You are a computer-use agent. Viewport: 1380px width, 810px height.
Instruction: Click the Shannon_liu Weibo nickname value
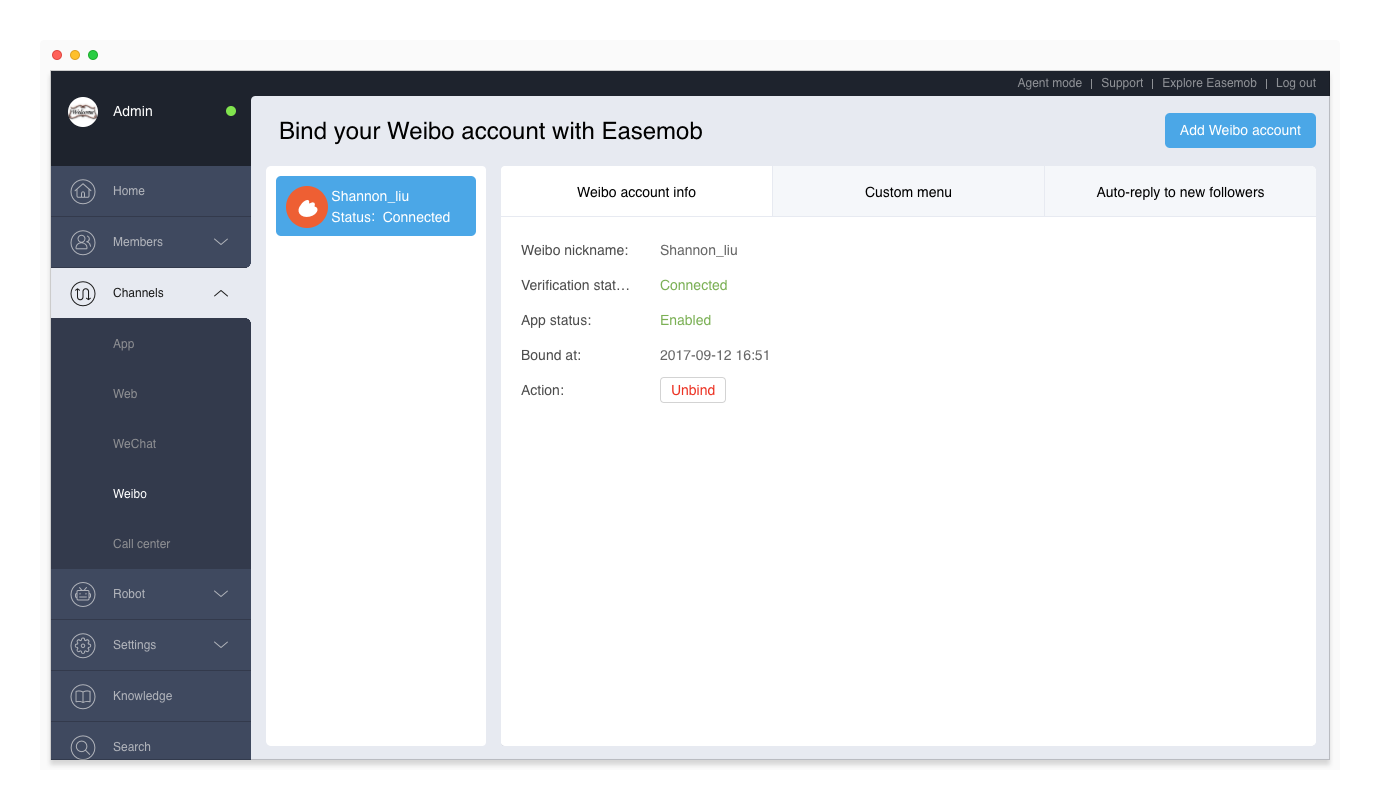(x=699, y=250)
